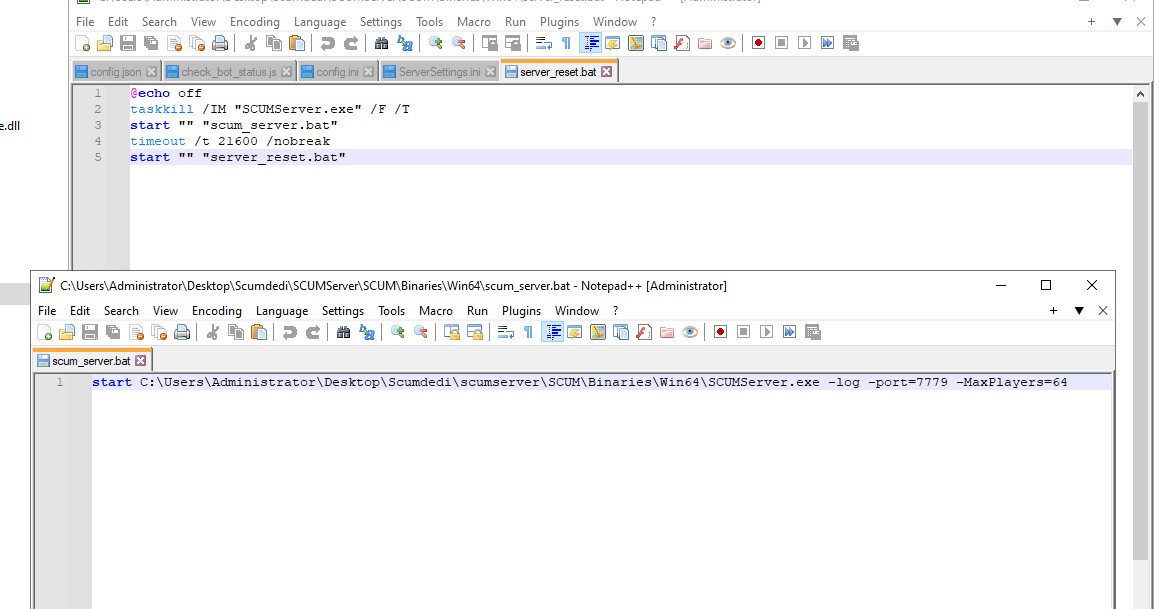
Task: Switch to the ServerSettings.ini tab
Action: (x=439, y=72)
